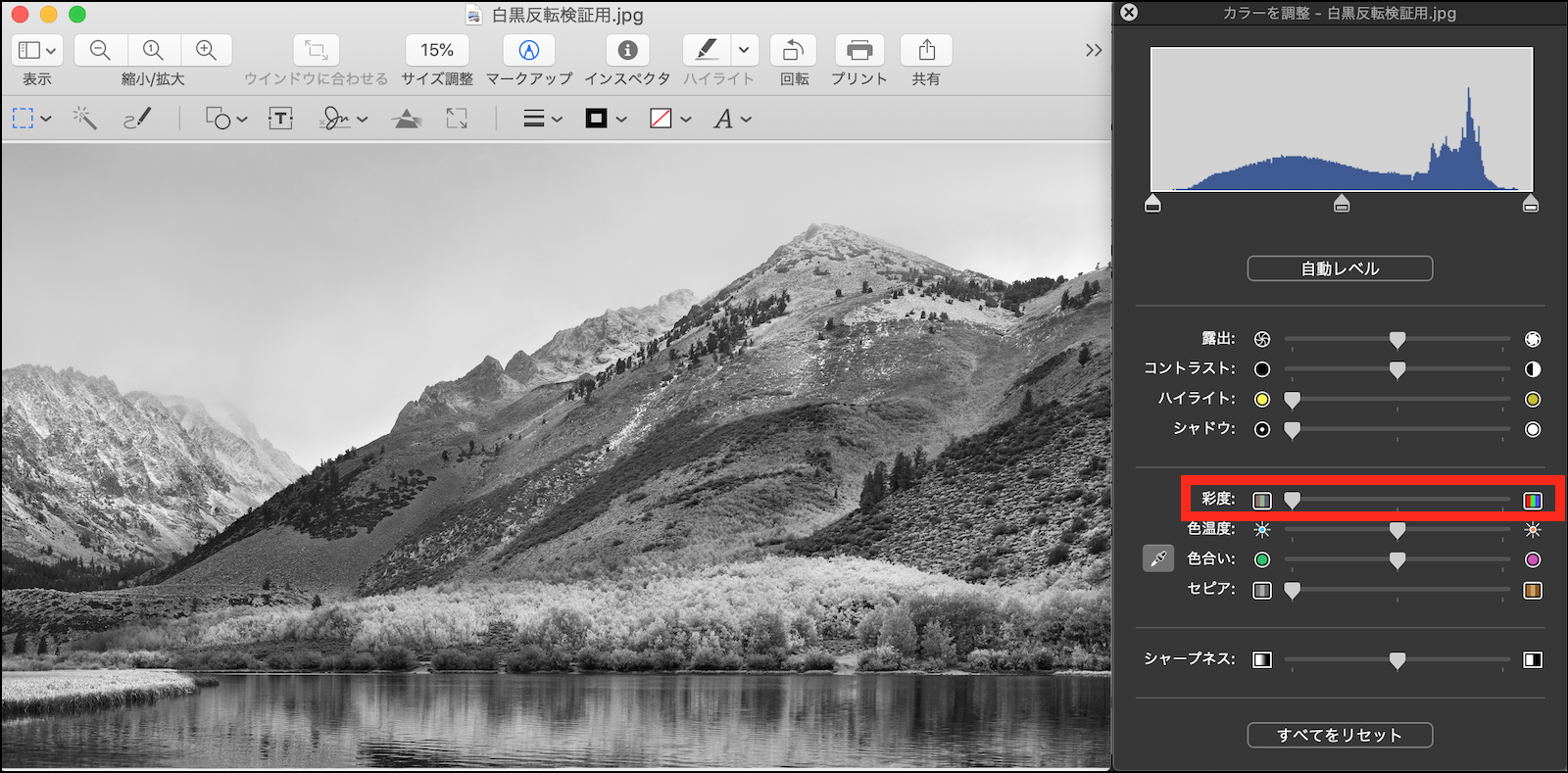Select the Sketch pen drawing tool
The image size is (1568, 773).
(x=137, y=119)
